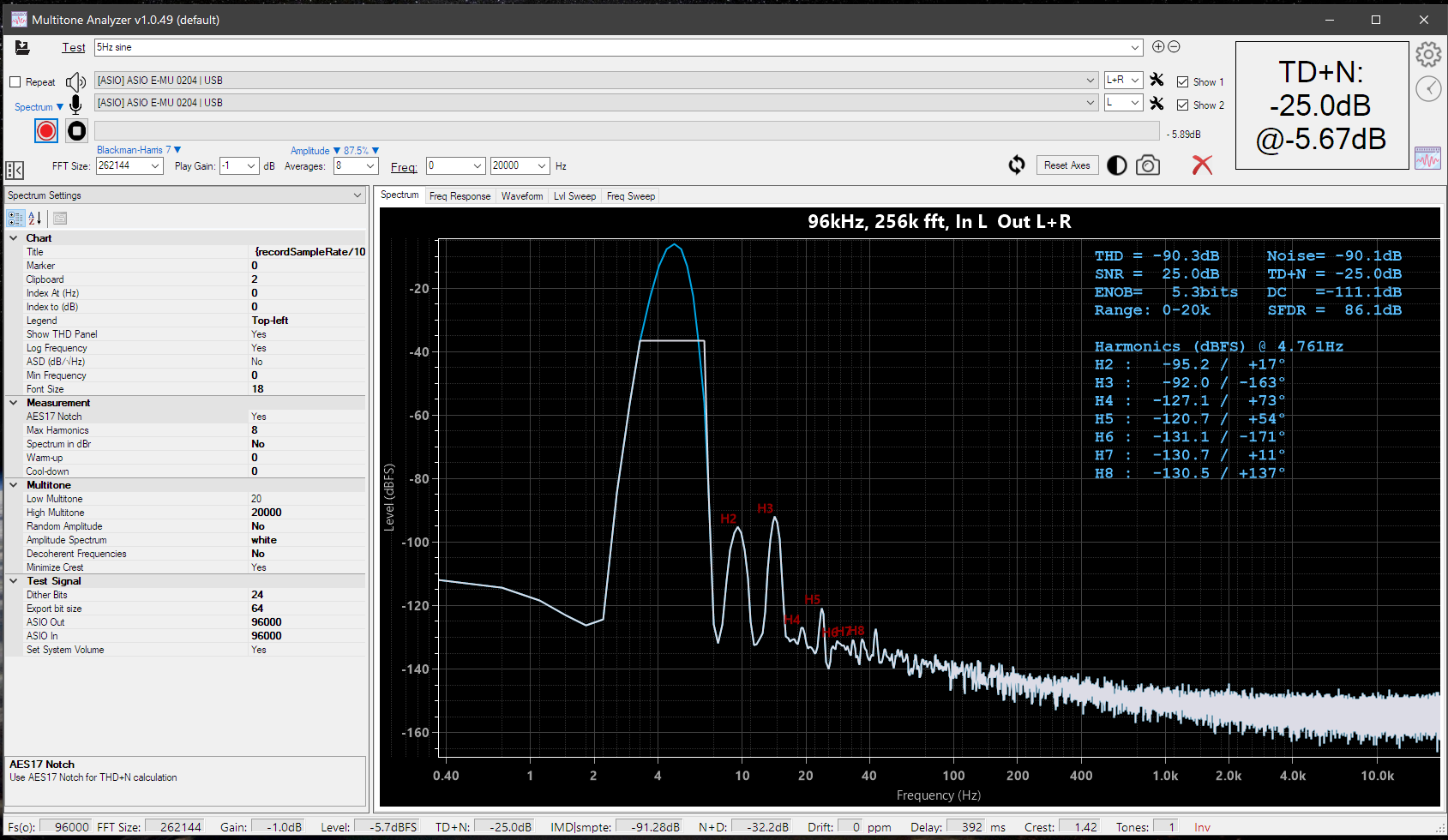The image size is (1448, 840).
Task: Select the AES17 Notch property row
Action: click(x=186, y=417)
